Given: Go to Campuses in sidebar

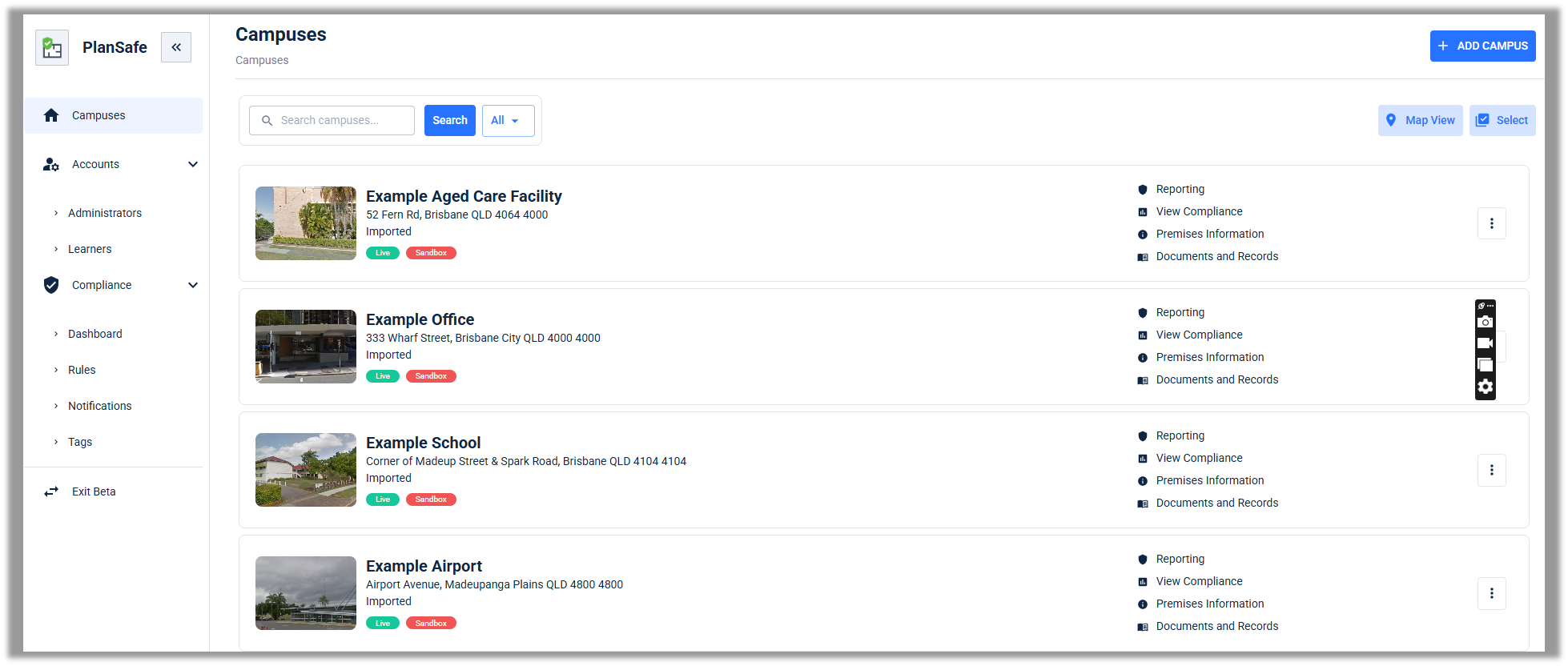Looking at the screenshot, I should coord(99,115).
